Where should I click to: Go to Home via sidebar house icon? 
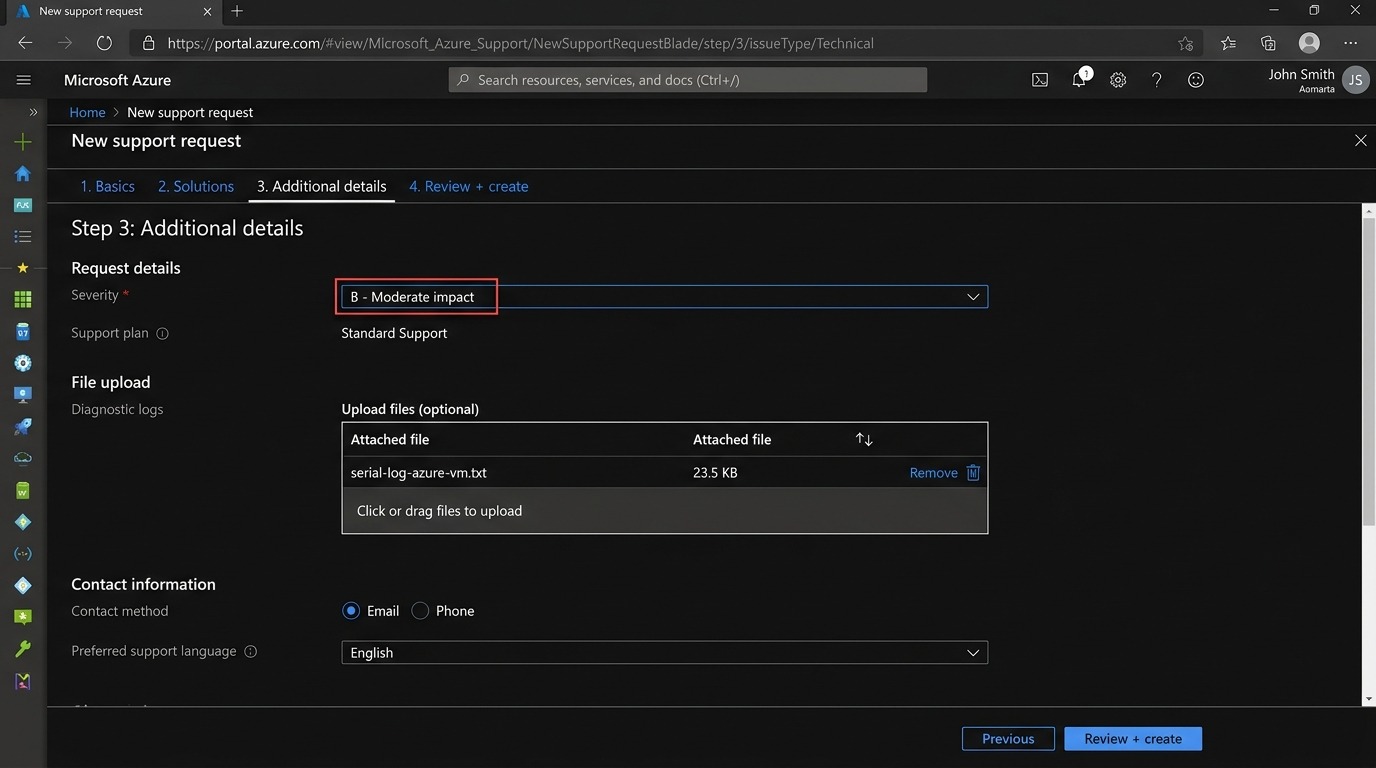(x=23, y=174)
